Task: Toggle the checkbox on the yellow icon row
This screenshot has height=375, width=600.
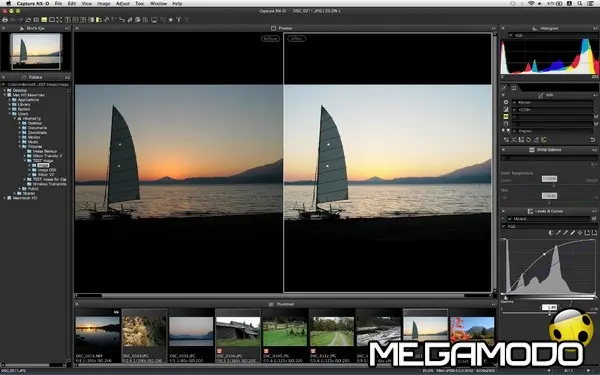Action: tap(596, 117)
